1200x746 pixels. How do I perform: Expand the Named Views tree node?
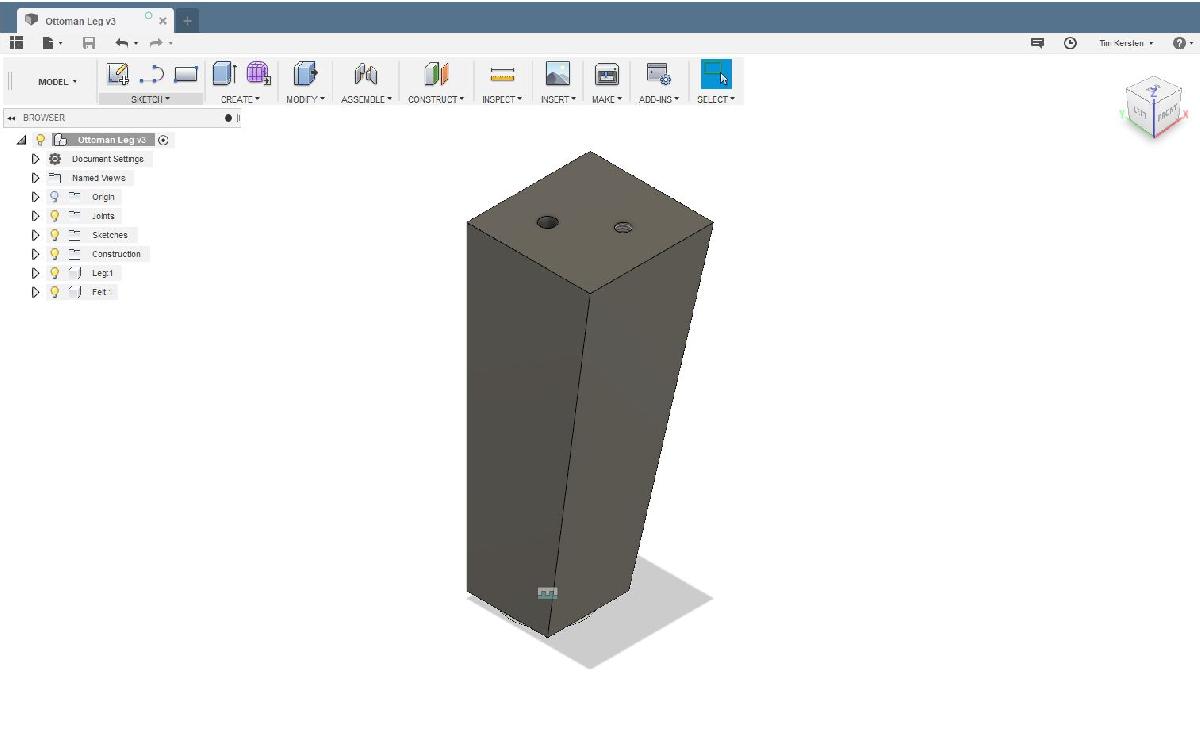point(36,178)
